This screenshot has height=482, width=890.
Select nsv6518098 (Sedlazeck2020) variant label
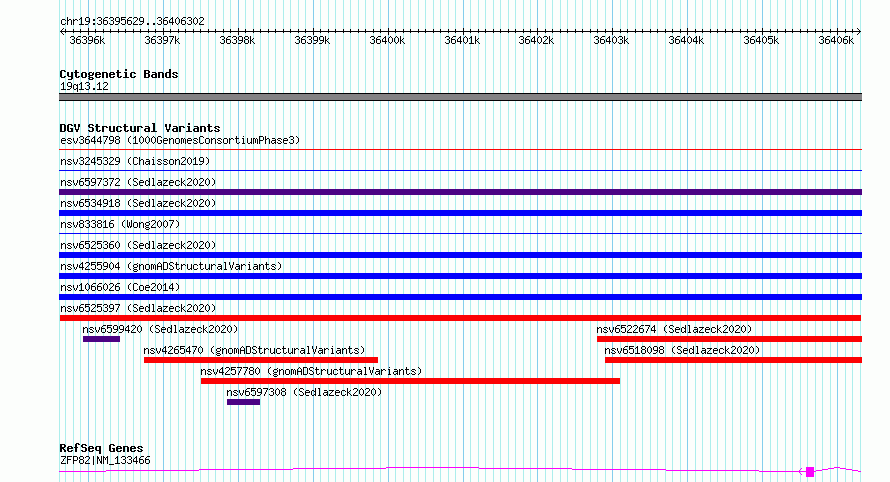tap(682, 350)
